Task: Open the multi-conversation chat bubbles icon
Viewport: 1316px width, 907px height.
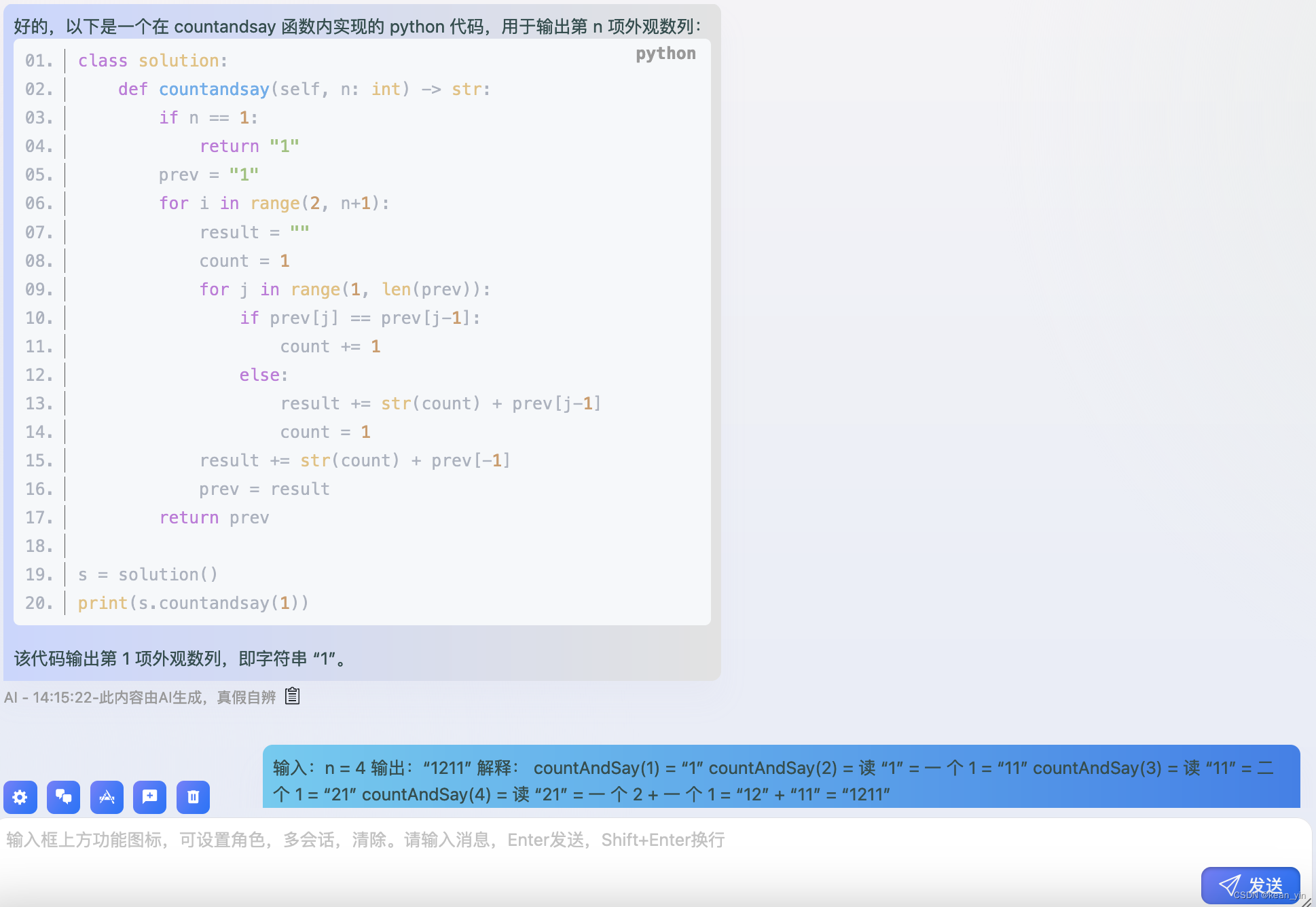Action: [x=64, y=797]
